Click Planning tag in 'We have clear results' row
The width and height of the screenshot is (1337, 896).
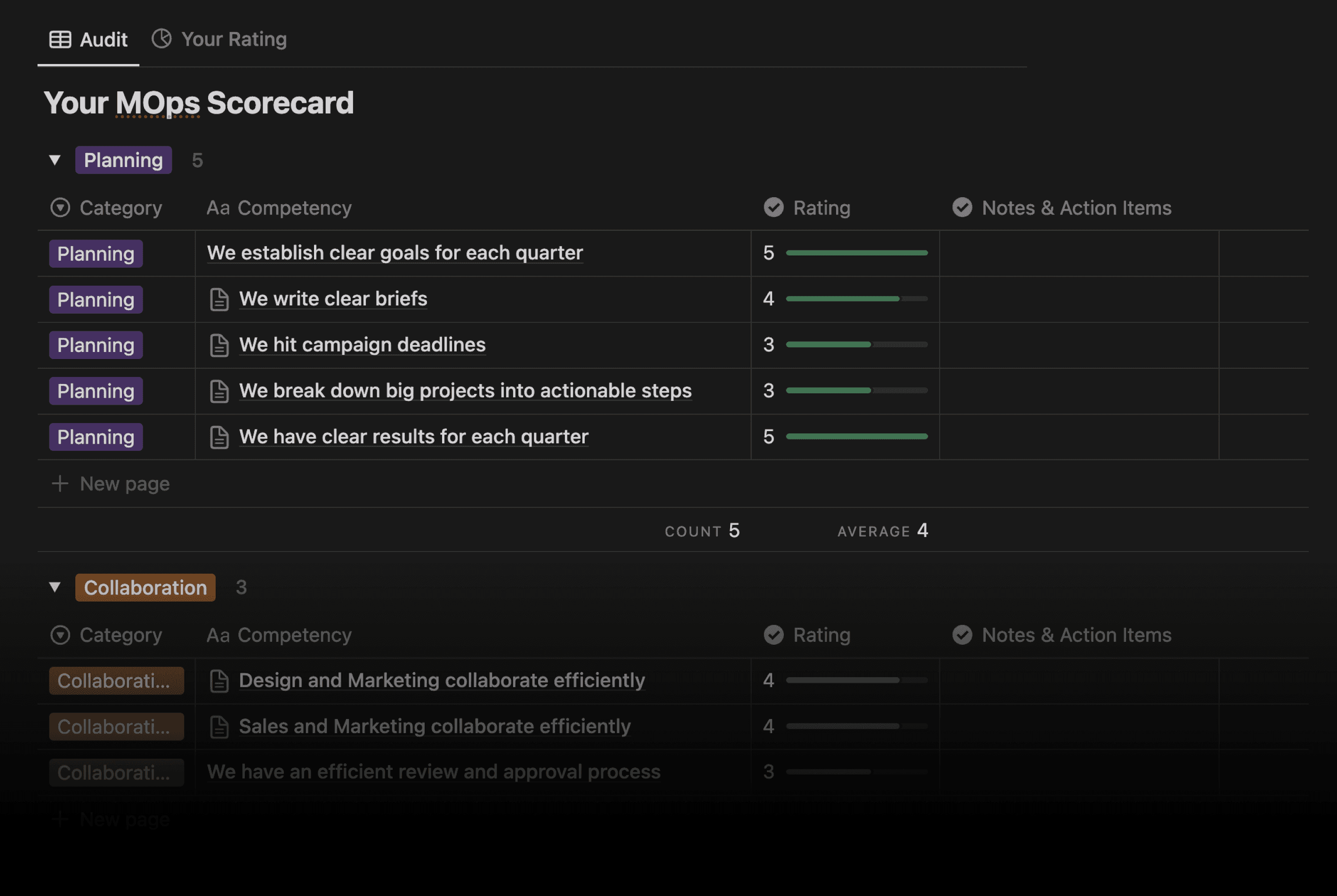[96, 437]
